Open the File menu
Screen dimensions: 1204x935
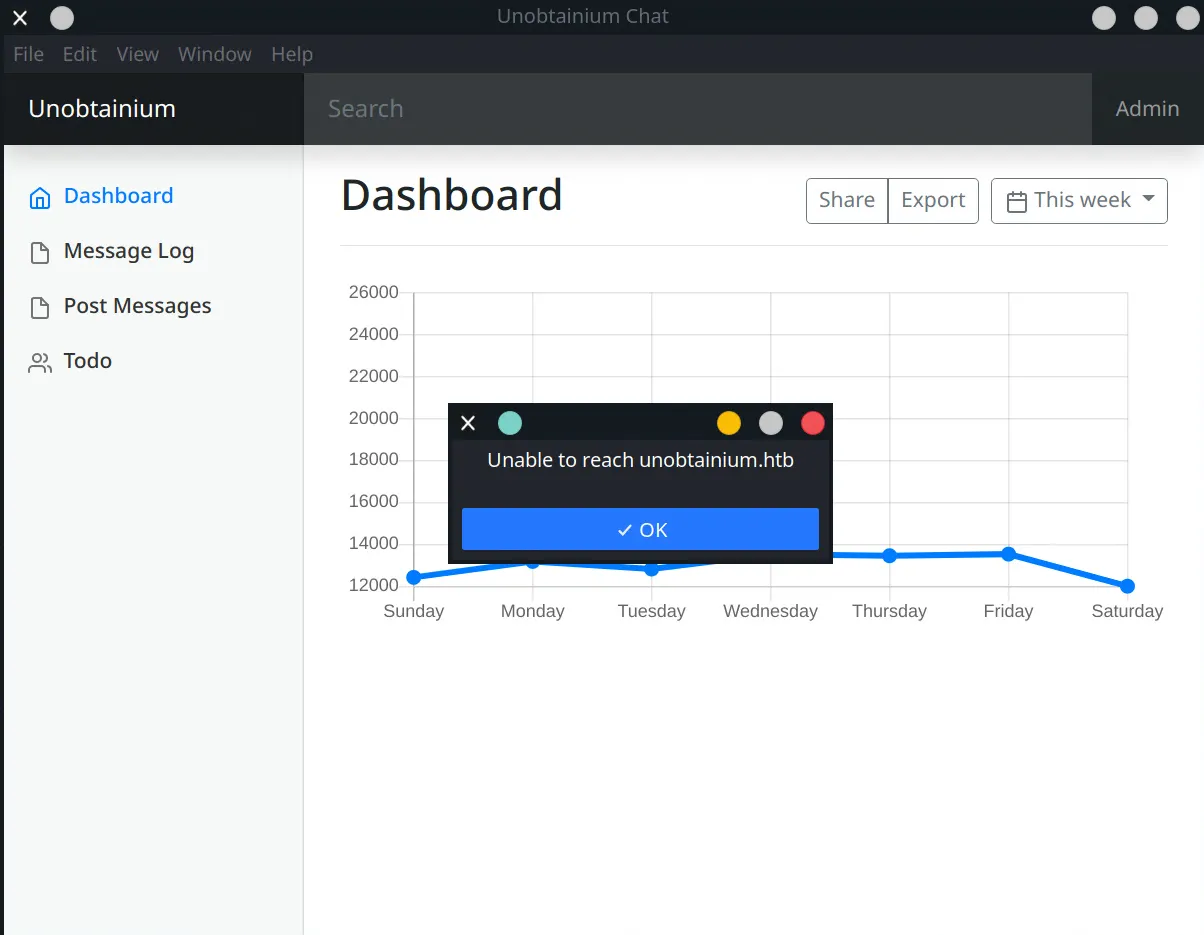[x=28, y=54]
